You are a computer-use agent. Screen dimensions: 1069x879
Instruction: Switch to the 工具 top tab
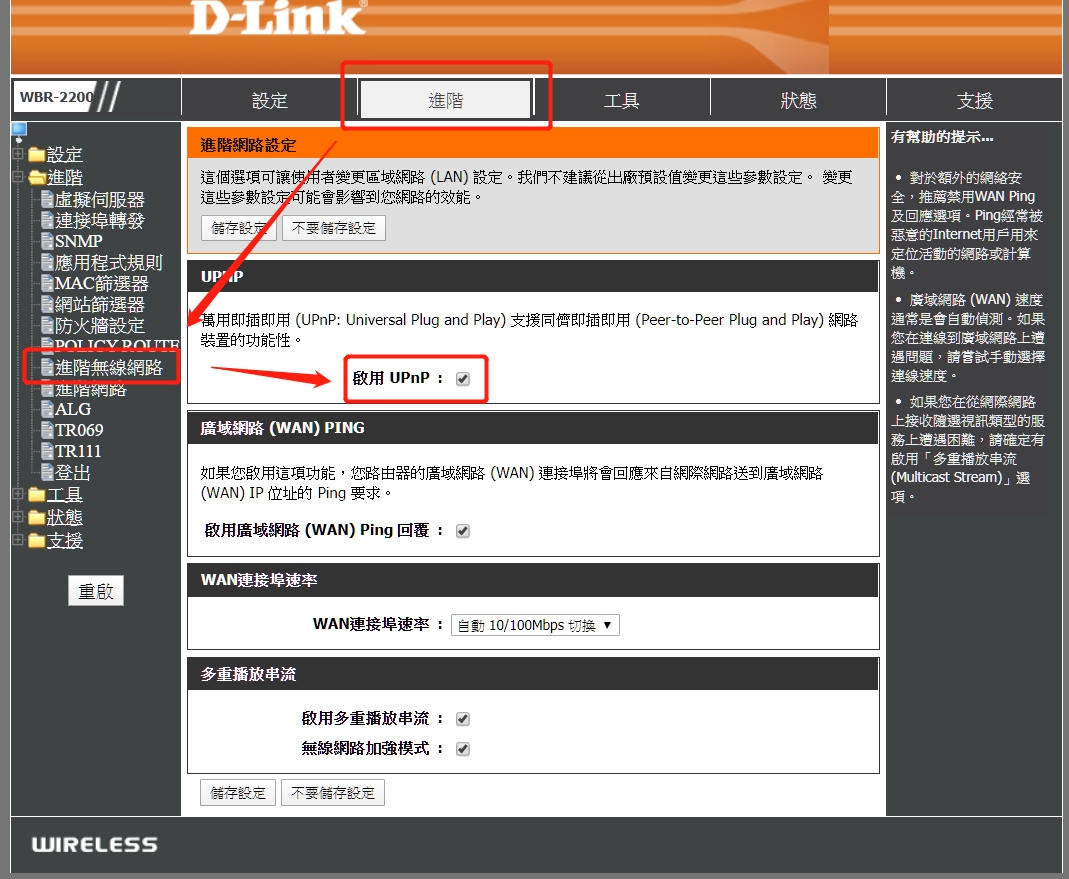(x=621, y=100)
